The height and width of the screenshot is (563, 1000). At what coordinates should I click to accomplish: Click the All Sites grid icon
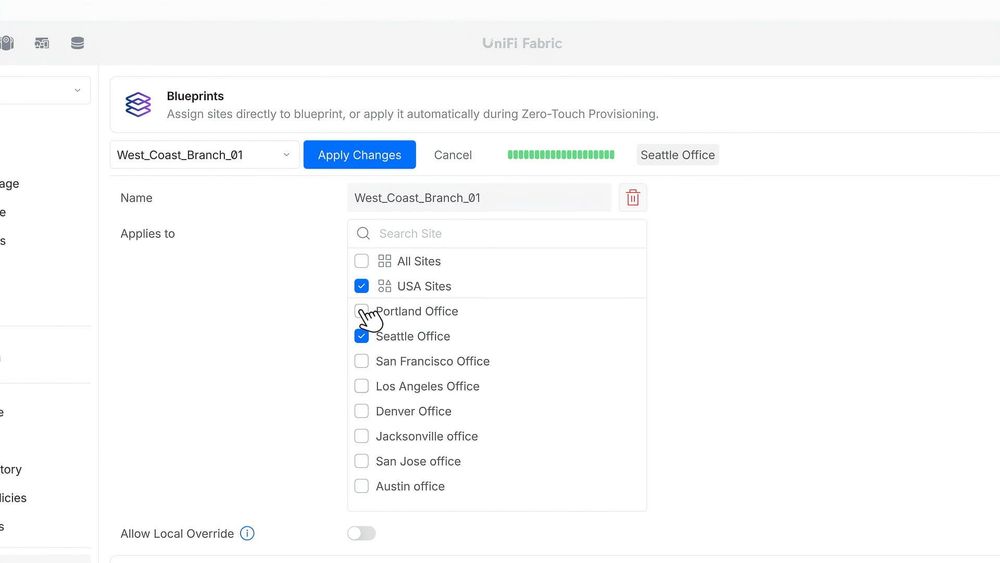tap(384, 261)
